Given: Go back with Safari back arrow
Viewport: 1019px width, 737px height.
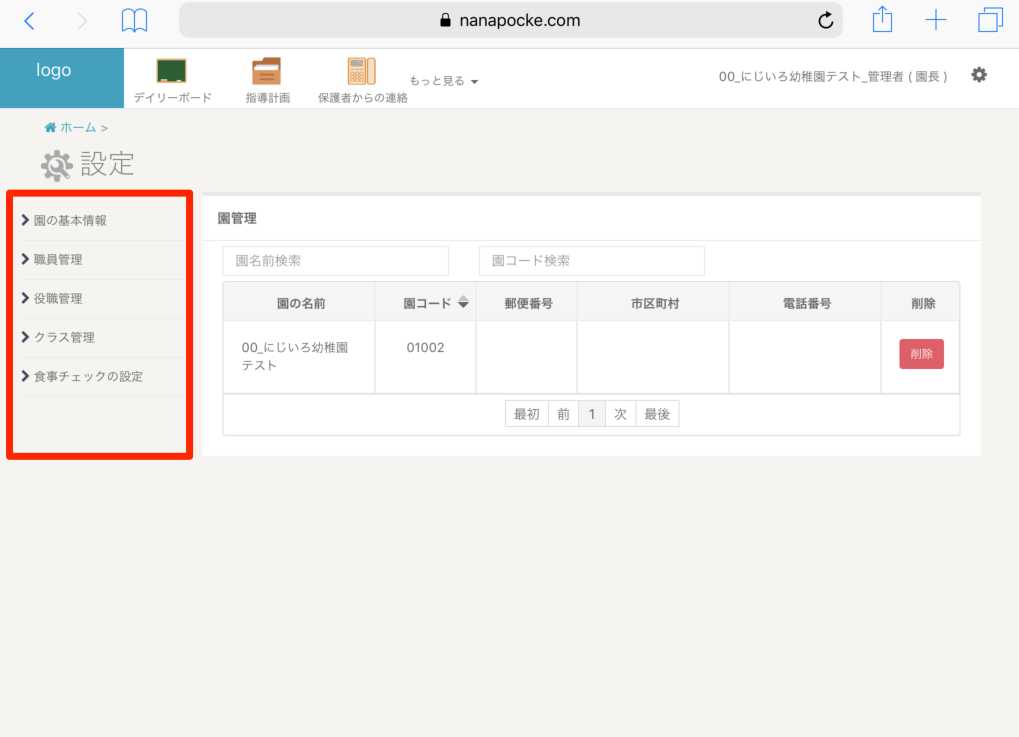Looking at the screenshot, I should [29, 21].
